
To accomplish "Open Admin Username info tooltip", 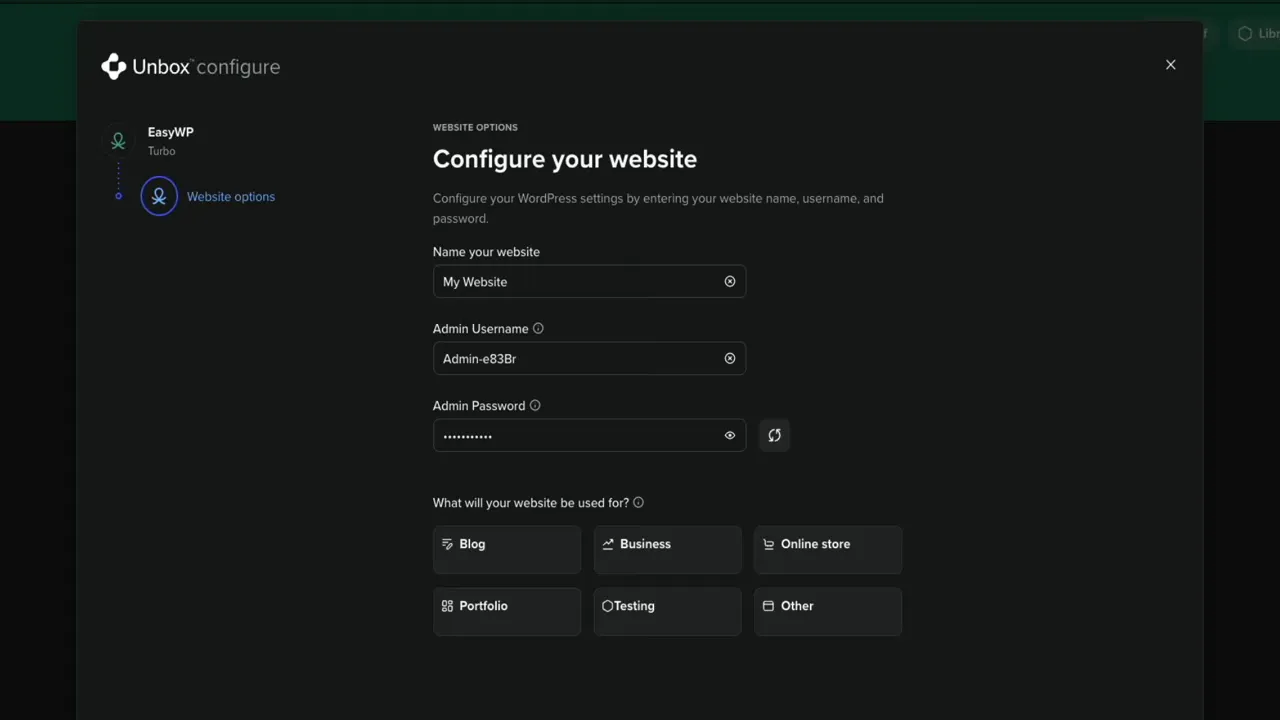I will pyautogui.click(x=538, y=328).
